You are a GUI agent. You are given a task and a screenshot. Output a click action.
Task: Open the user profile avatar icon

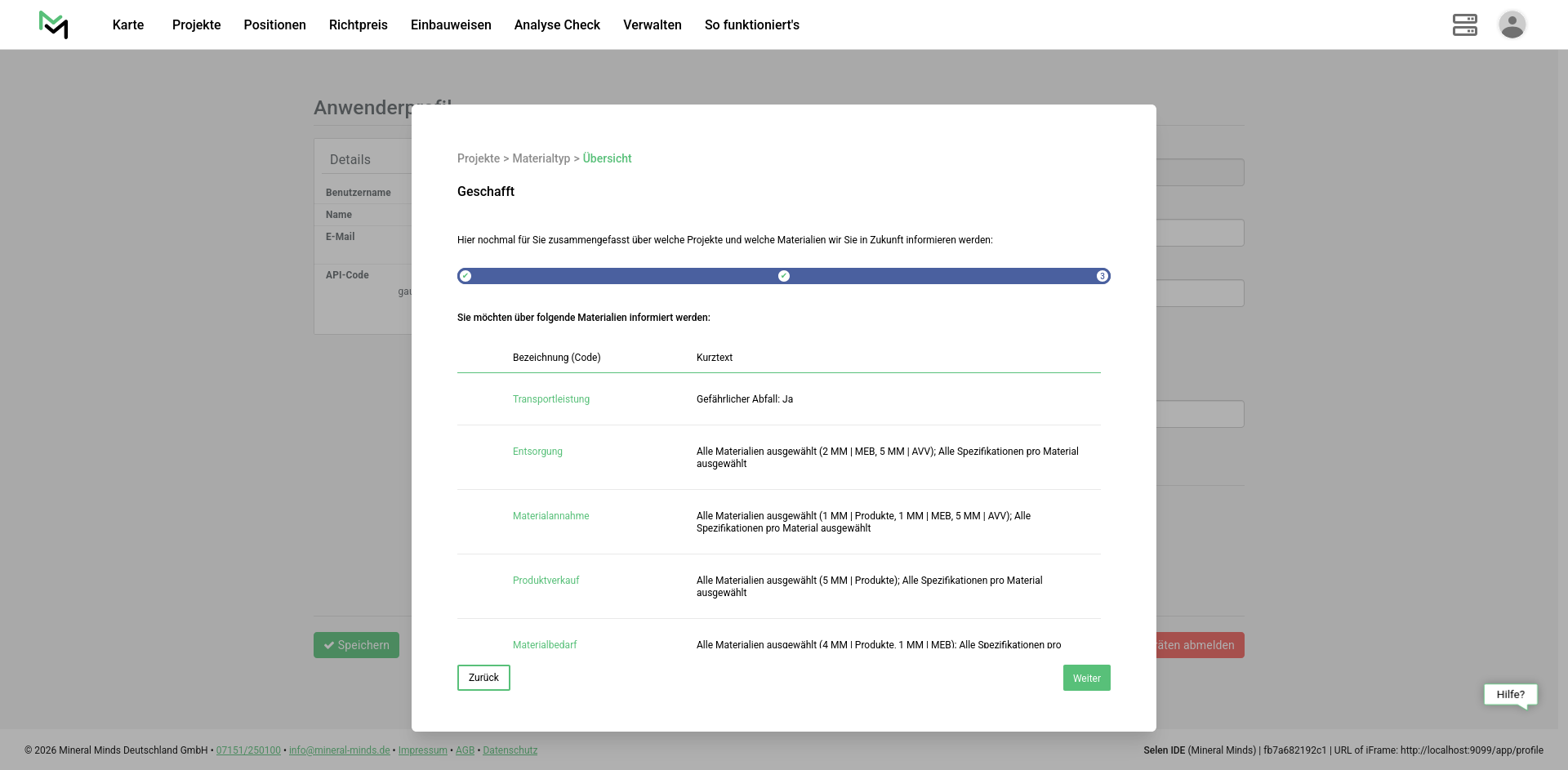1512,25
